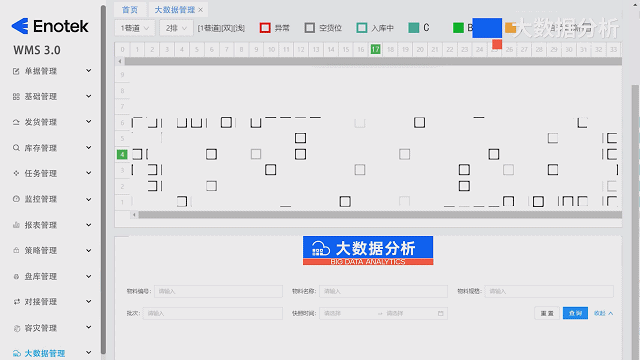Expand the 盘库管理 menu chevron

[x=89, y=276]
